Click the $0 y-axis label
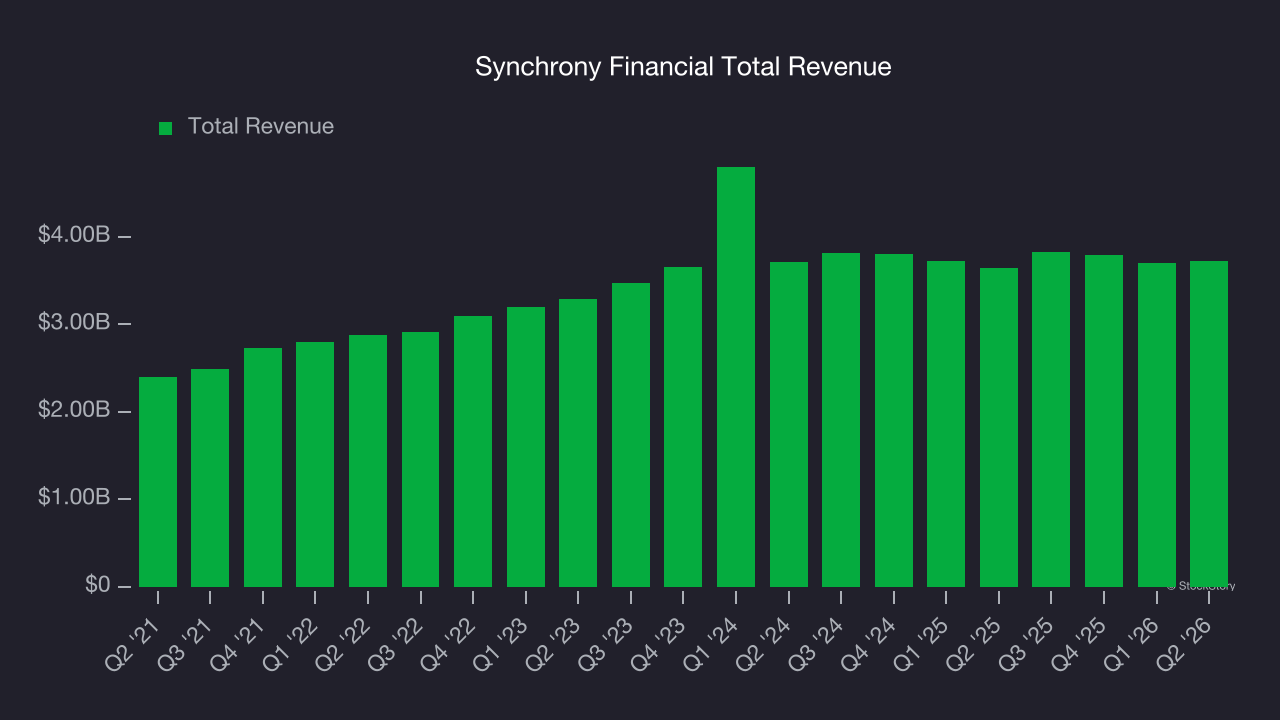1280x720 pixels. 98,585
